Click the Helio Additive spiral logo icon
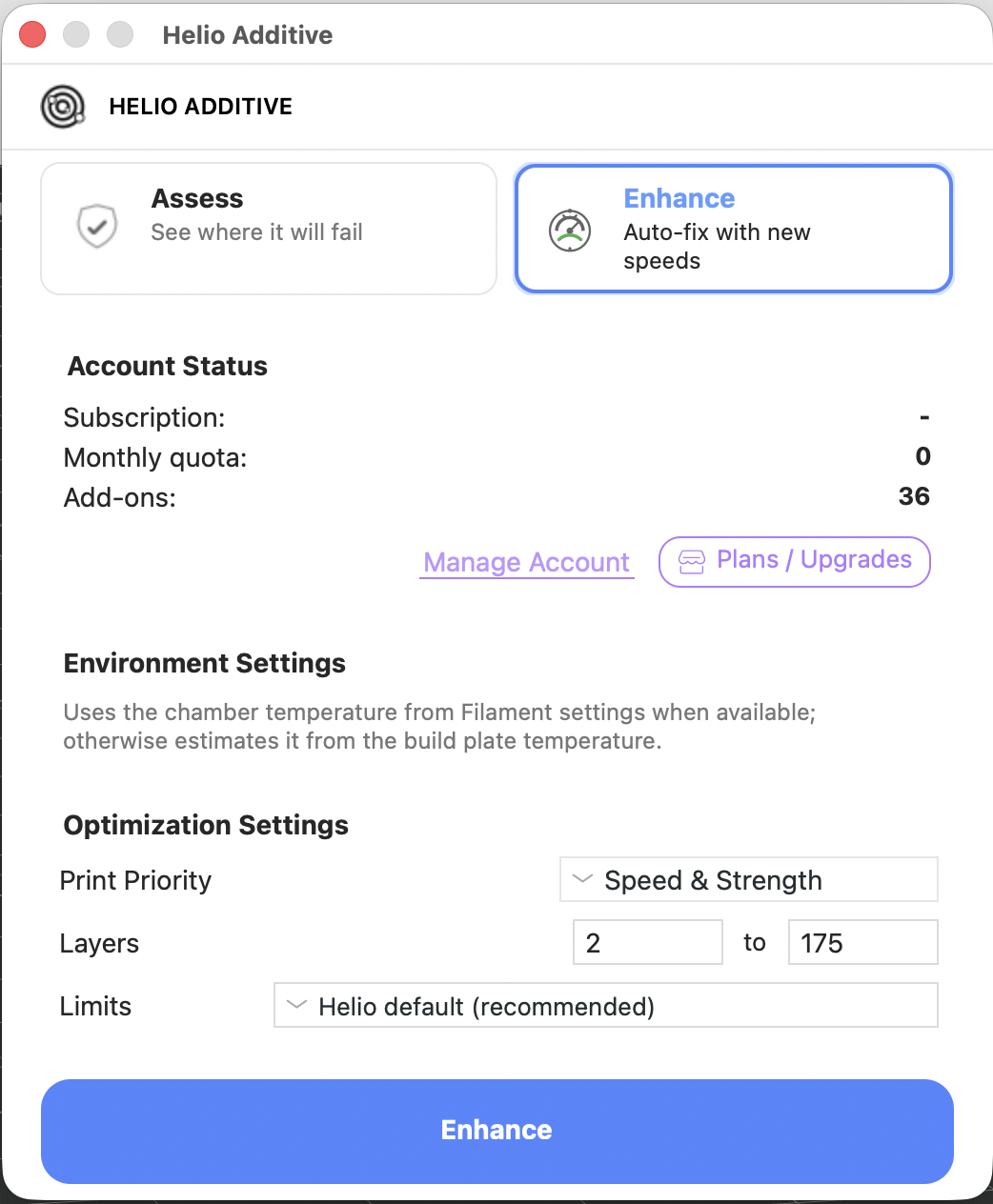 coord(63,107)
